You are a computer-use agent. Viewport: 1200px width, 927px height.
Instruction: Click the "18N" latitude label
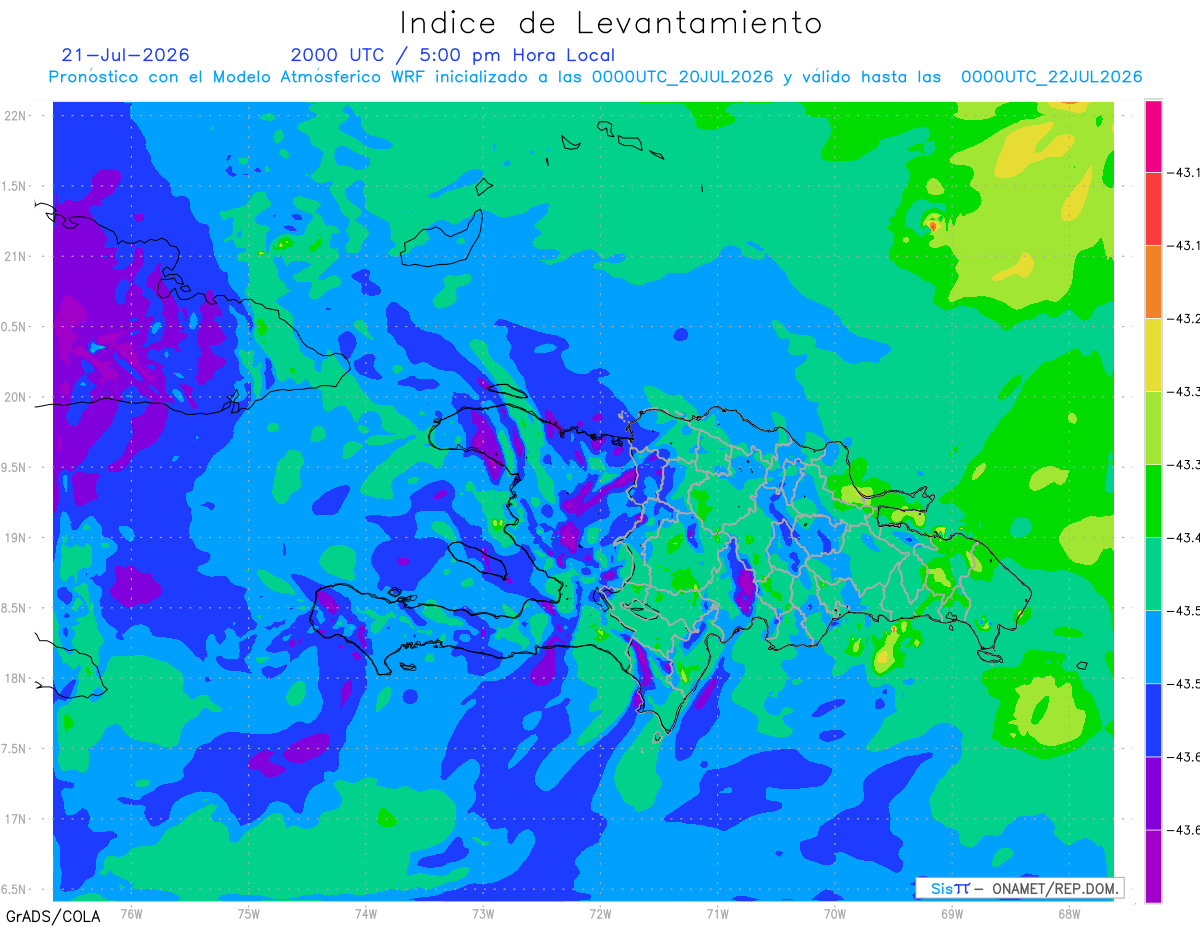tap(15, 678)
